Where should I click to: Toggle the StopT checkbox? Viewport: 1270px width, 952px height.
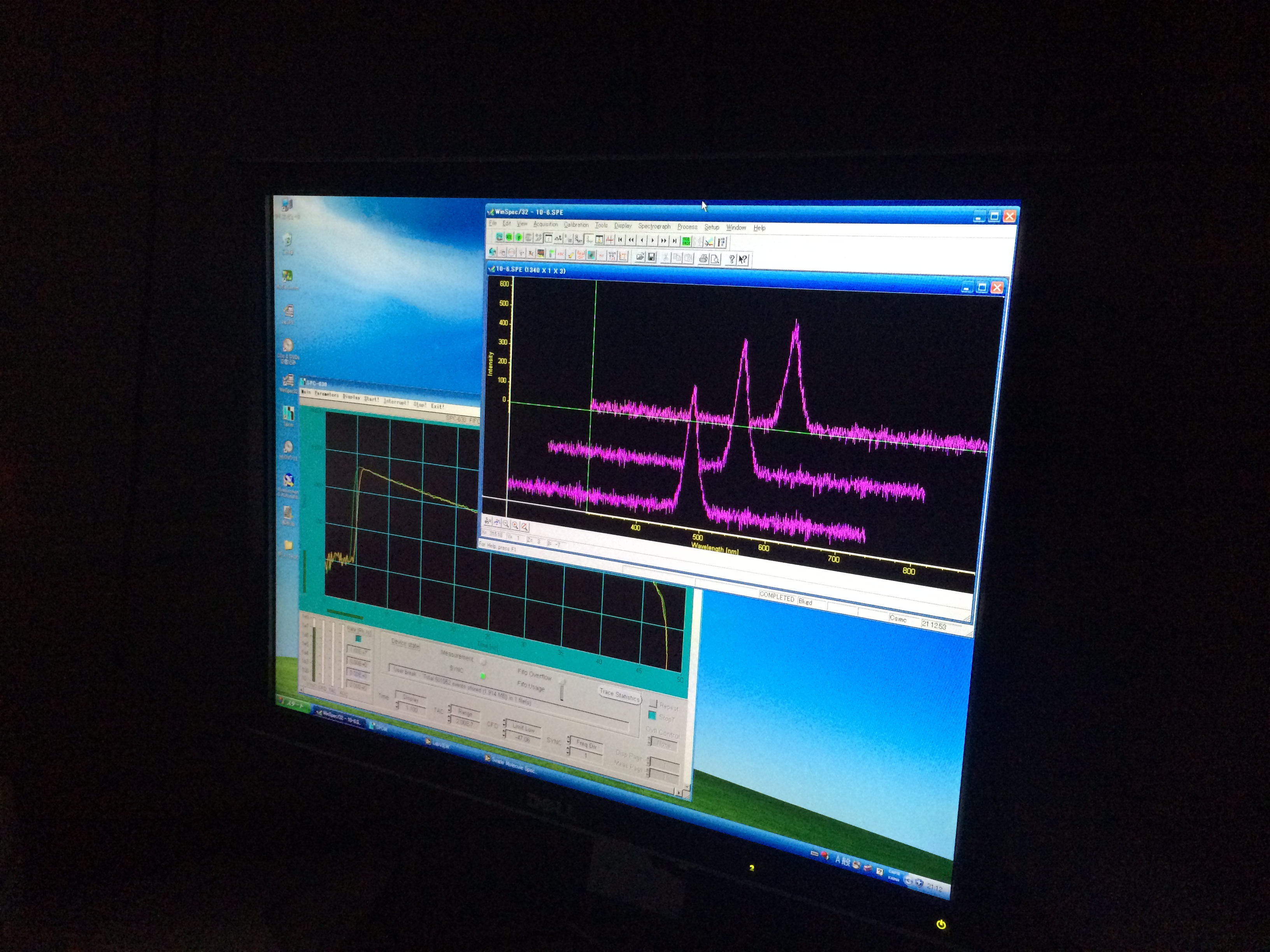point(652,716)
